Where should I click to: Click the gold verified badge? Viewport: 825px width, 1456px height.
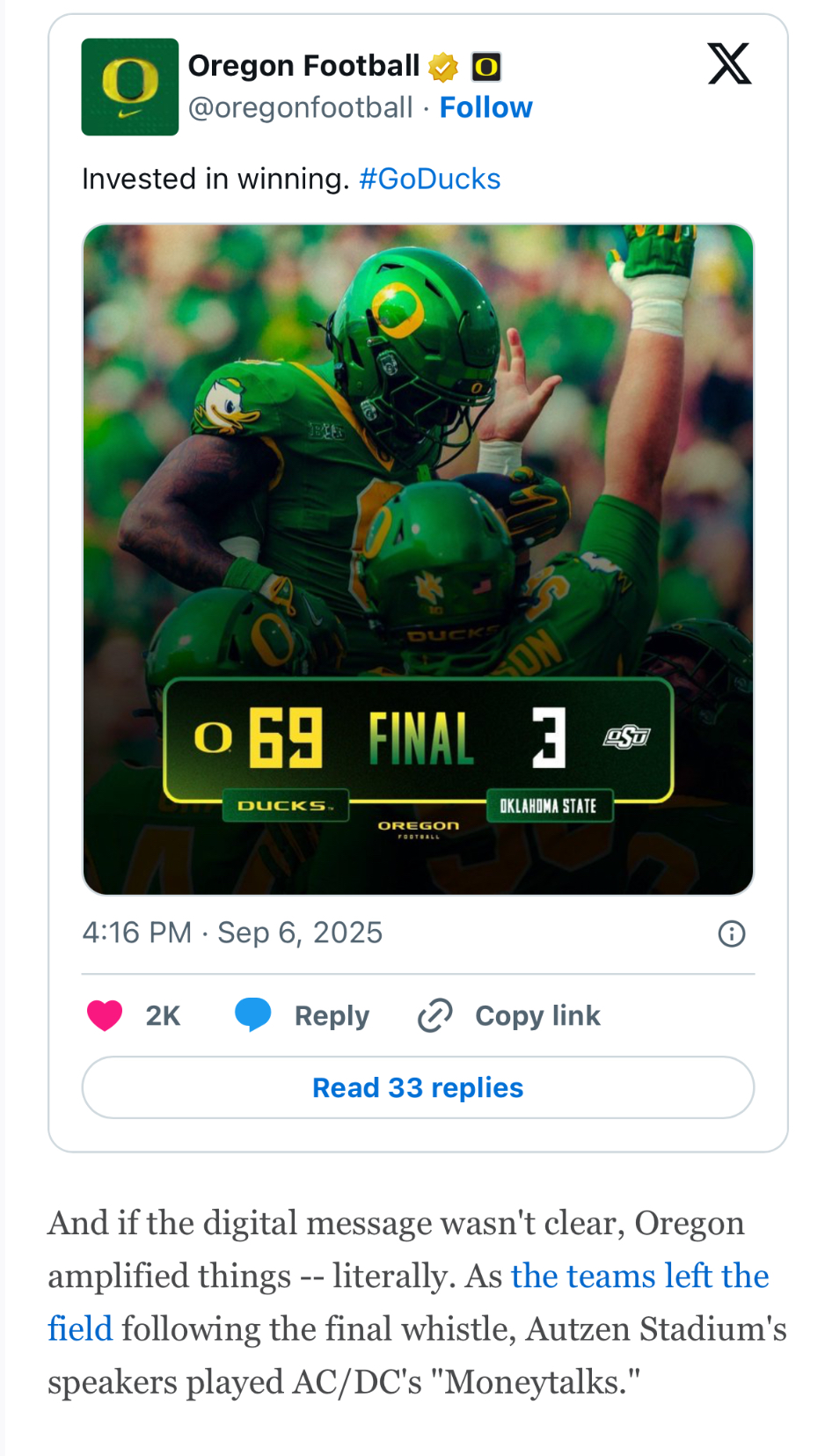click(x=443, y=66)
